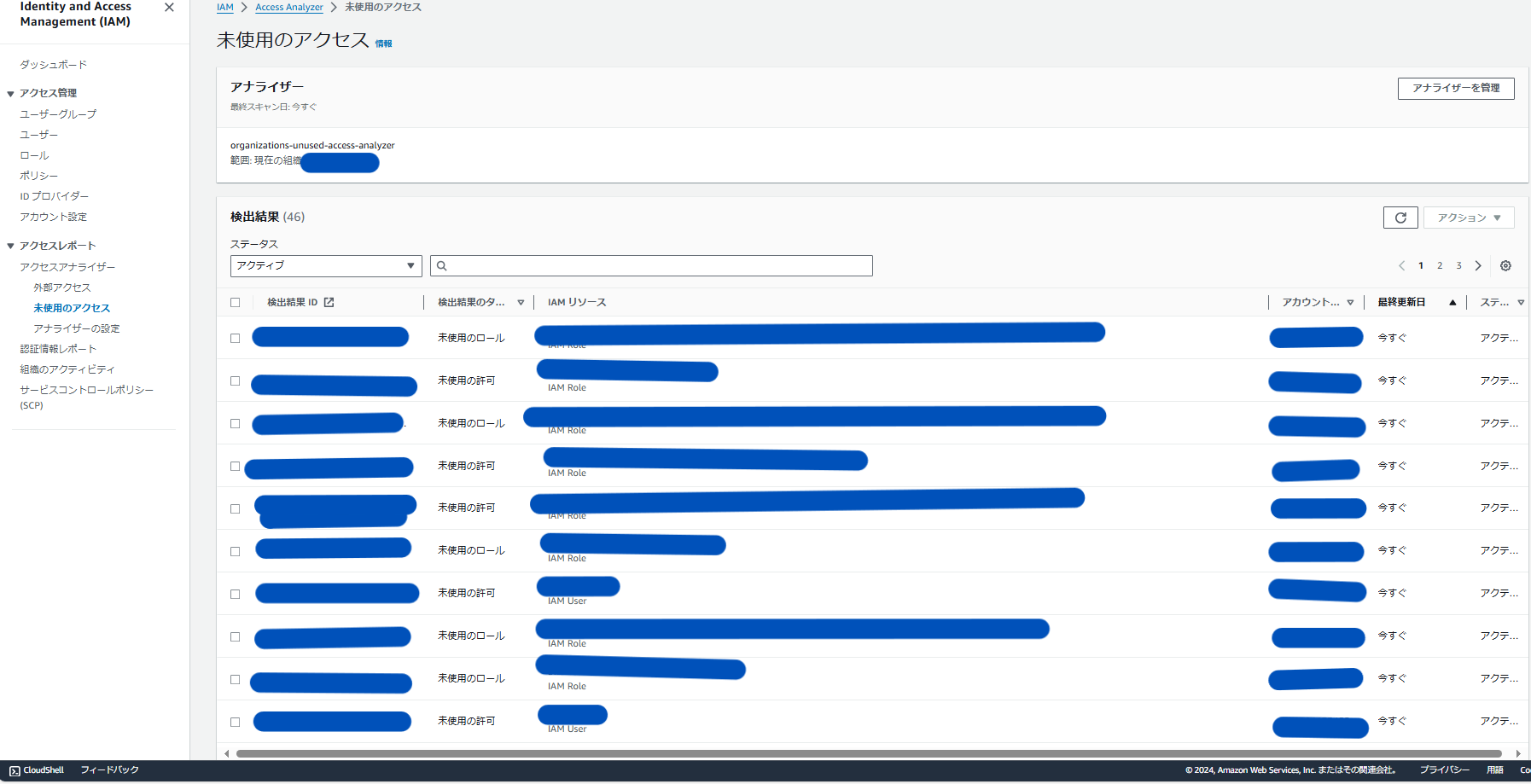The height and width of the screenshot is (784, 1531).
Task: Go to next page of findings
Action: point(1478,265)
